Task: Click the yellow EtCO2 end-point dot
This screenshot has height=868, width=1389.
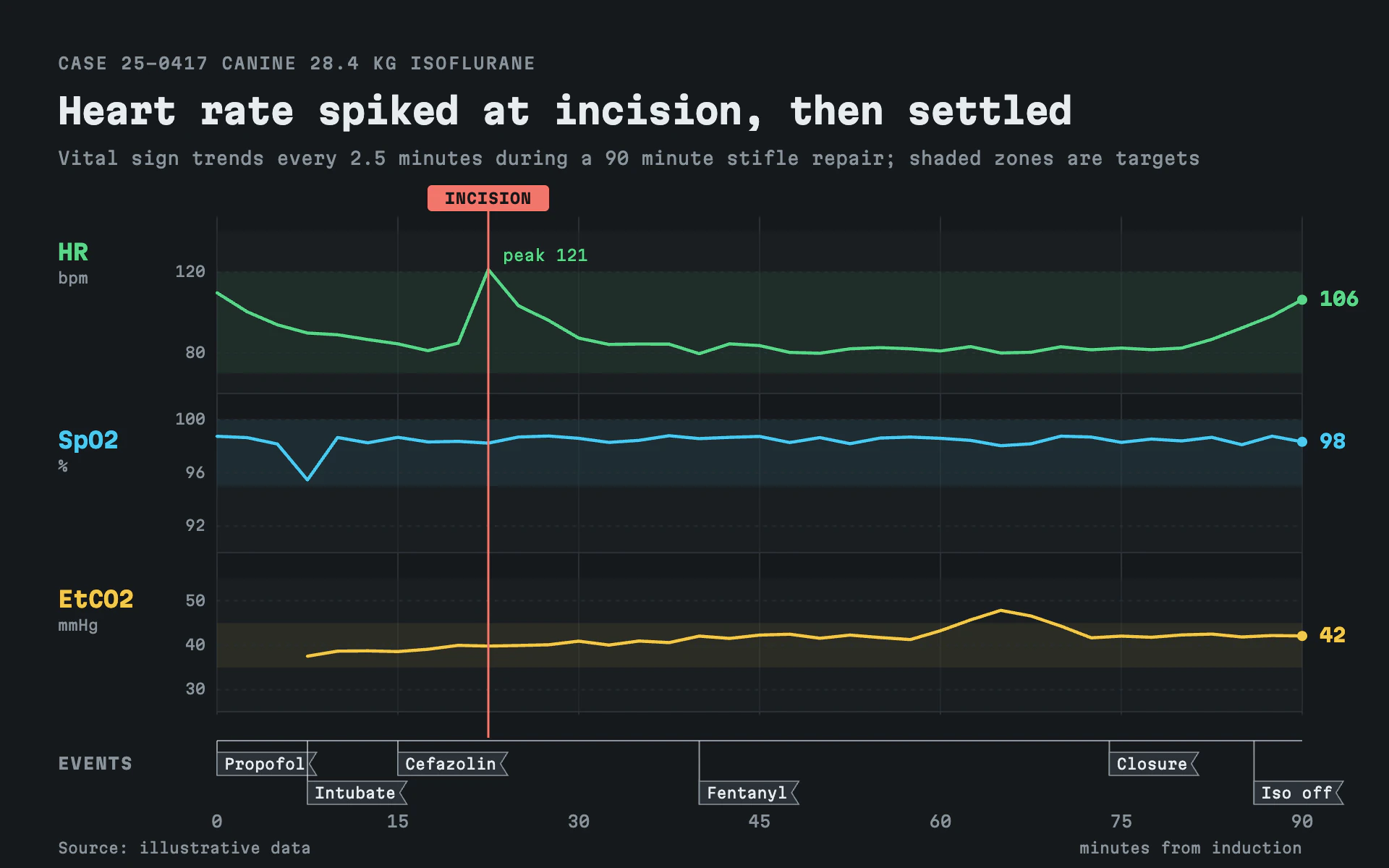Action: click(1302, 636)
